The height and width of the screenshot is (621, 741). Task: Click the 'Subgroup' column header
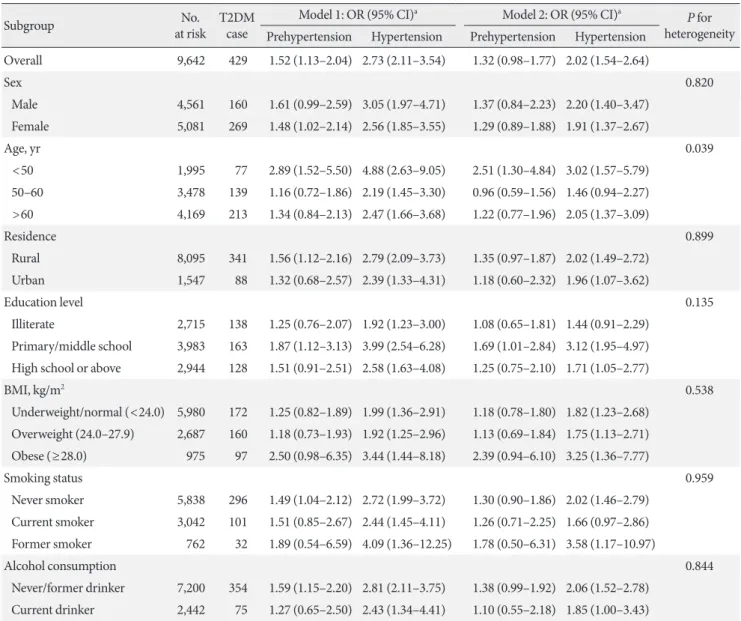[x=29, y=26]
